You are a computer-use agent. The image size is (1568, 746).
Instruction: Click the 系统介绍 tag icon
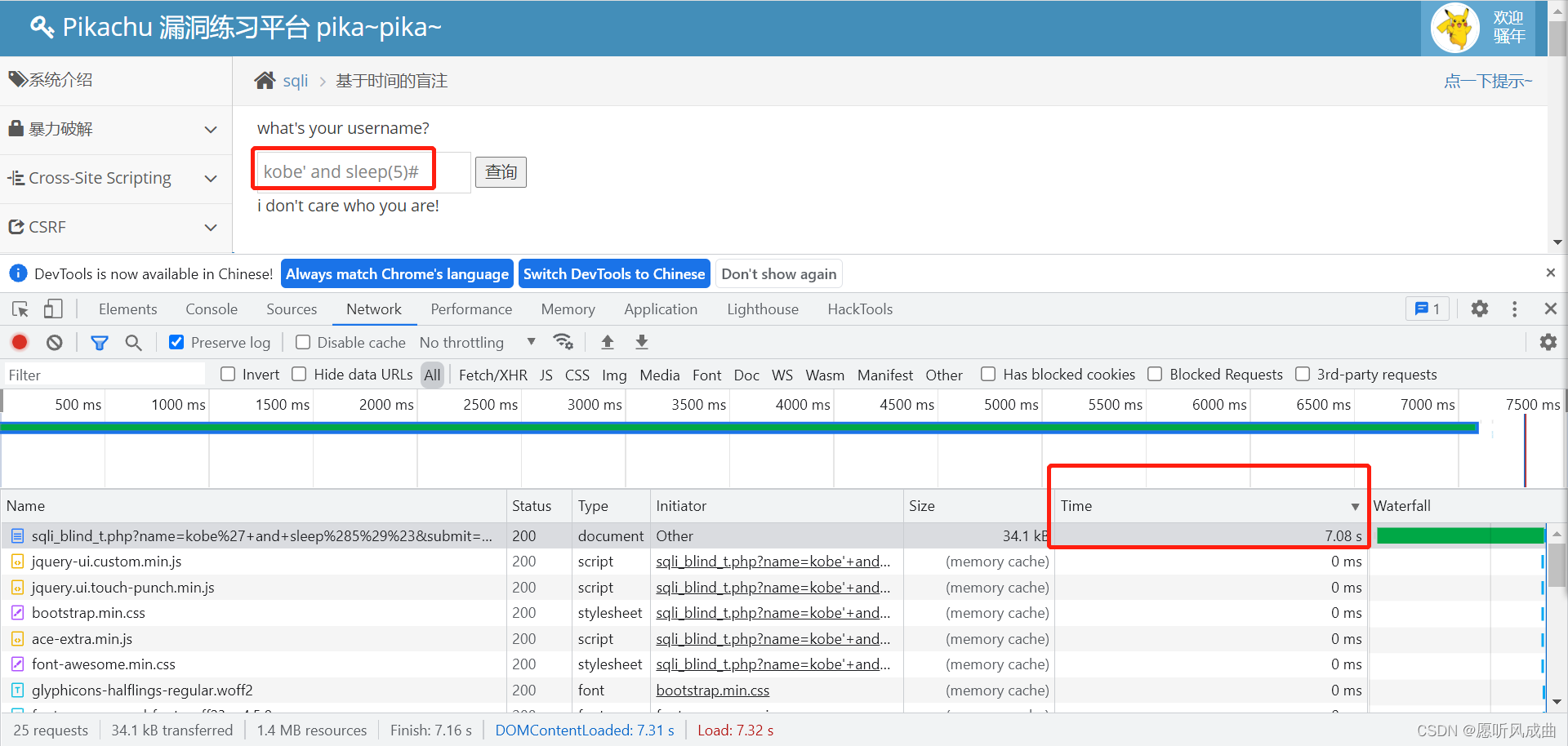point(18,79)
